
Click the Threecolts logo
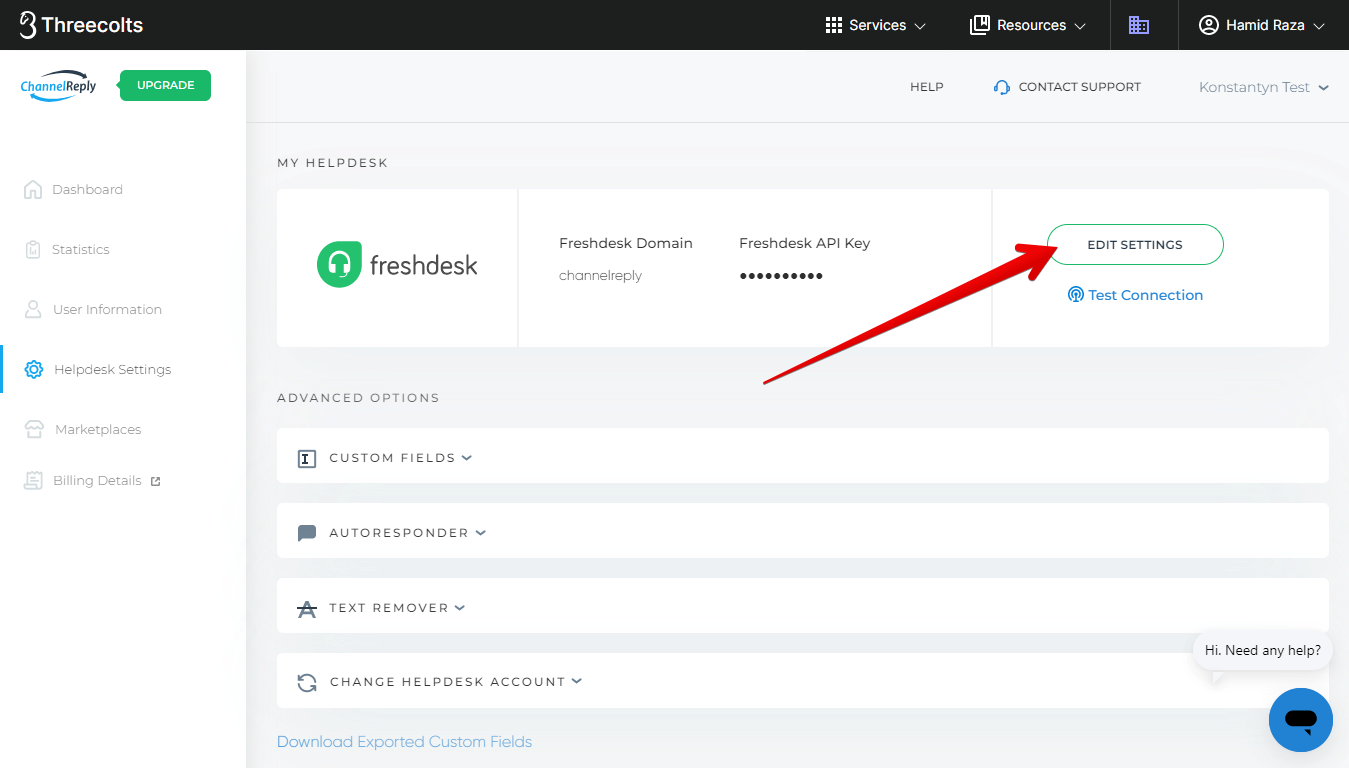coord(81,25)
